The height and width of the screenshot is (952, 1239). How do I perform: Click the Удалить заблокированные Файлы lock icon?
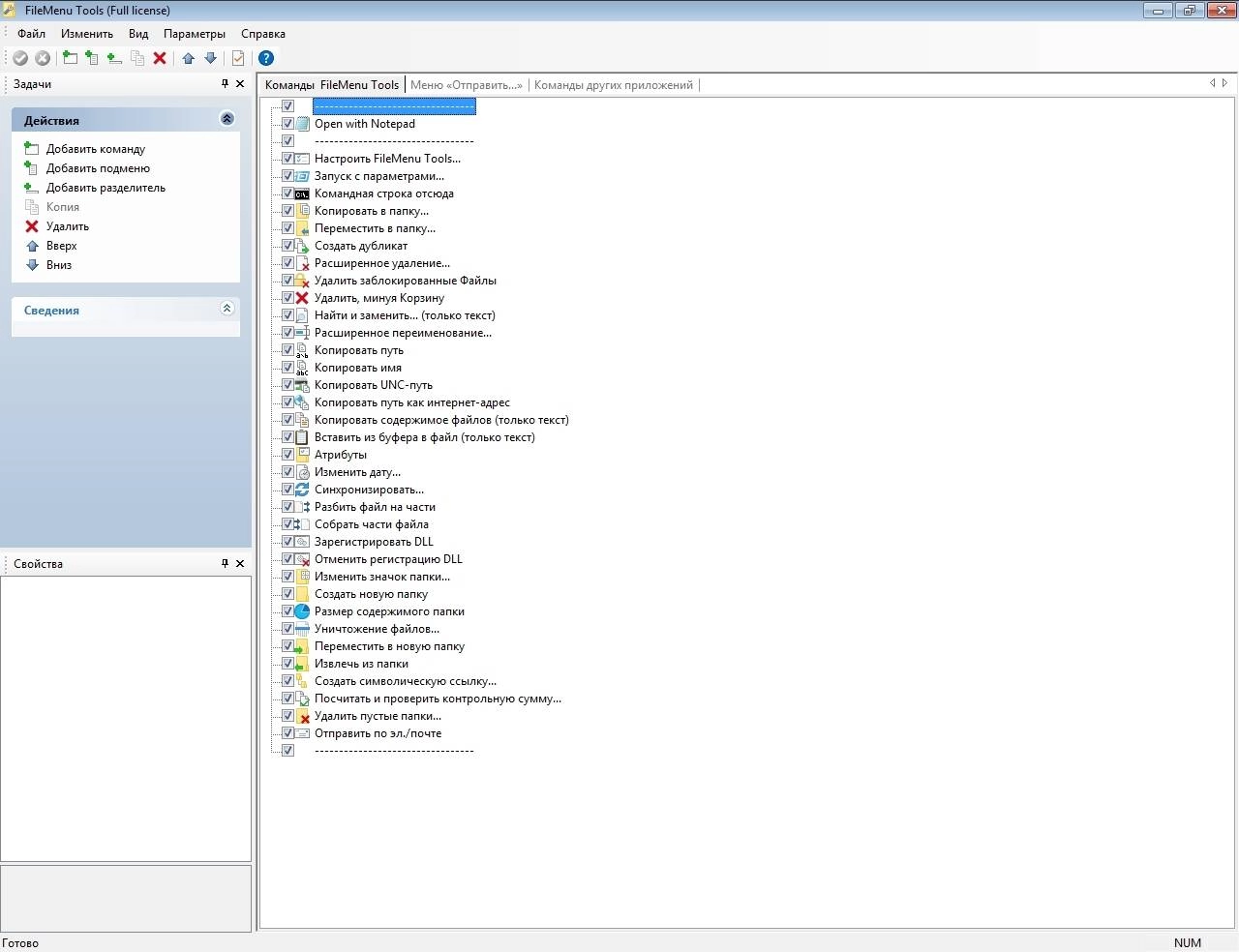[x=302, y=281]
